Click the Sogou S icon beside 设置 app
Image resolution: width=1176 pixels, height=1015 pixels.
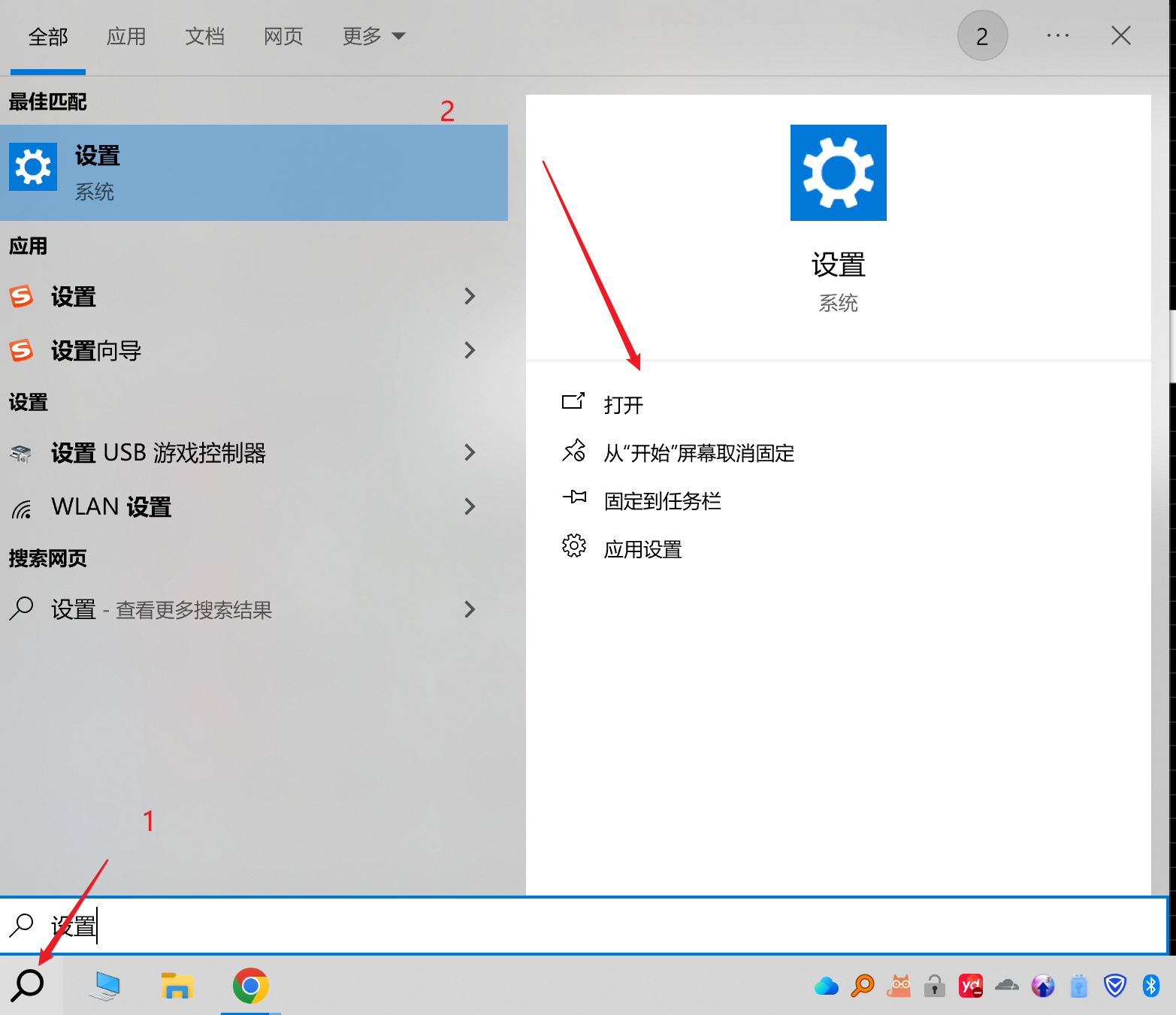click(x=21, y=296)
